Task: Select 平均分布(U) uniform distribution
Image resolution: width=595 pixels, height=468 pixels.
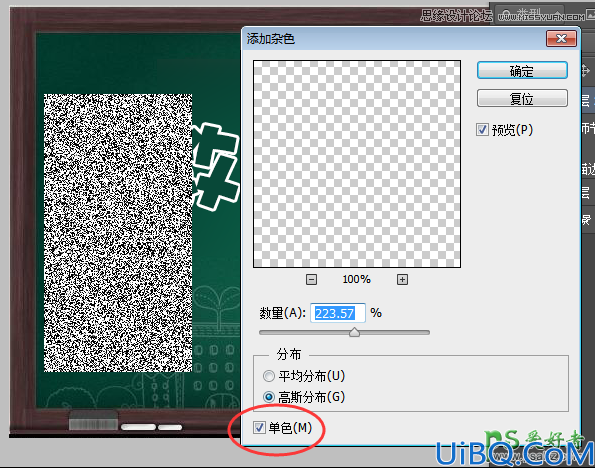Action: coord(269,376)
